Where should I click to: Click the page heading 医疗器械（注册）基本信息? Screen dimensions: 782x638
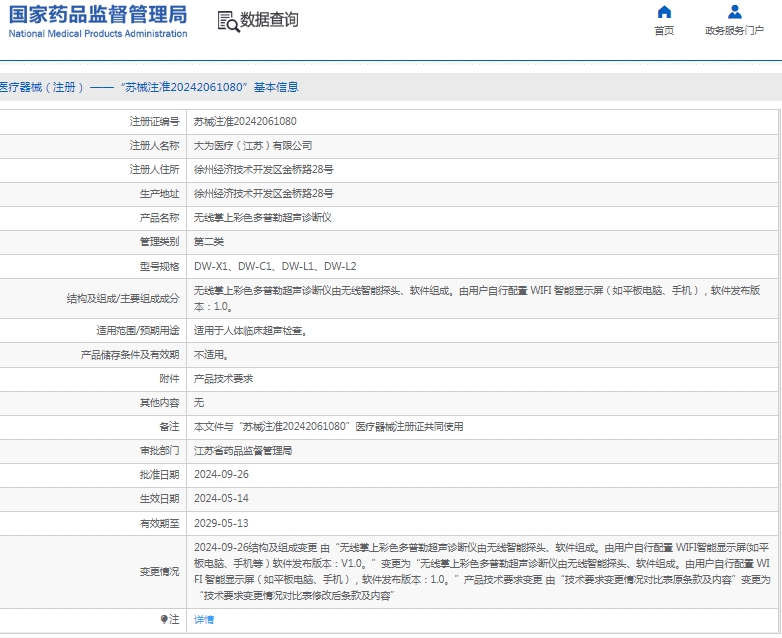tap(149, 87)
